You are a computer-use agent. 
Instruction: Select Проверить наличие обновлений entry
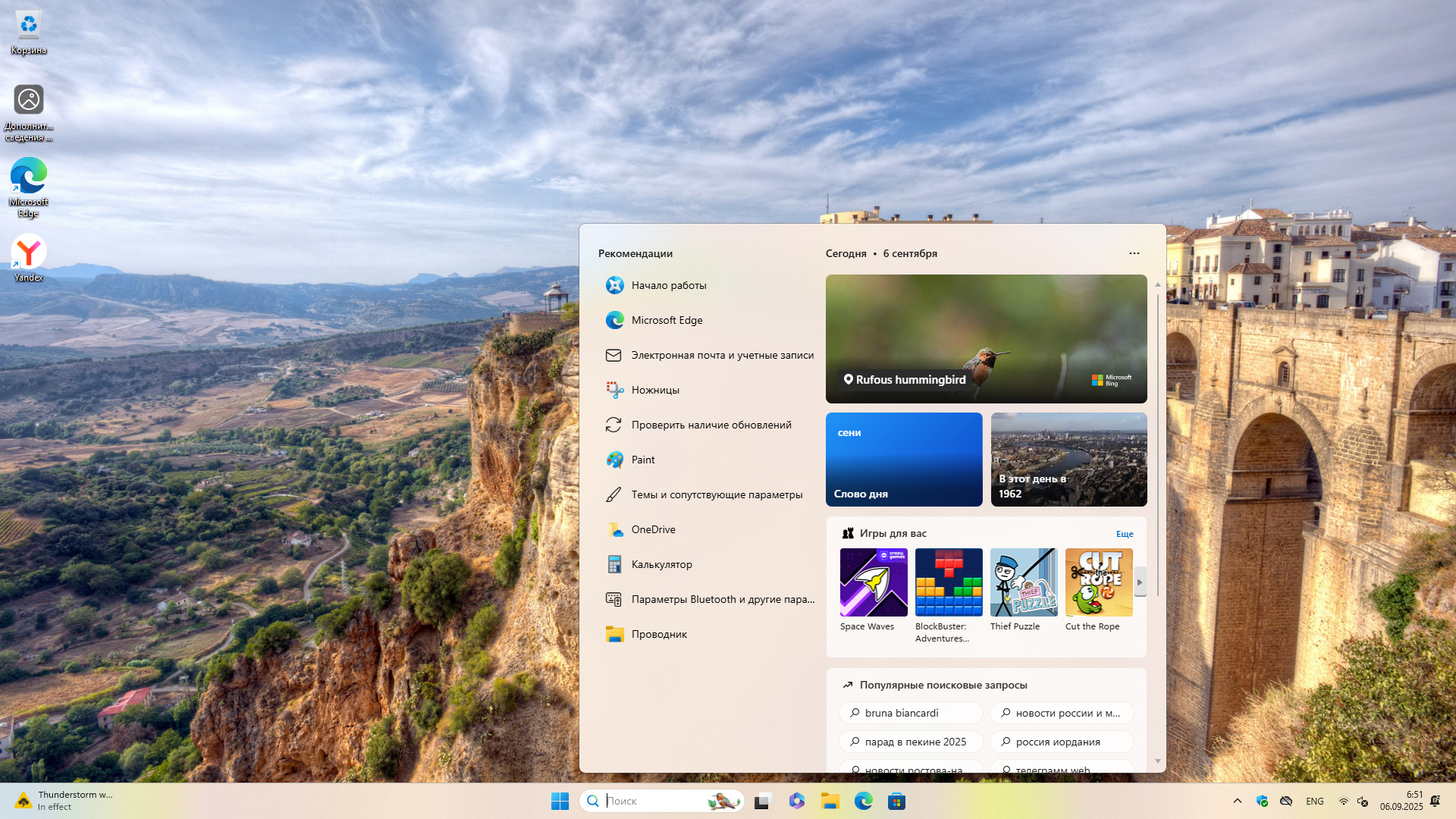click(711, 425)
